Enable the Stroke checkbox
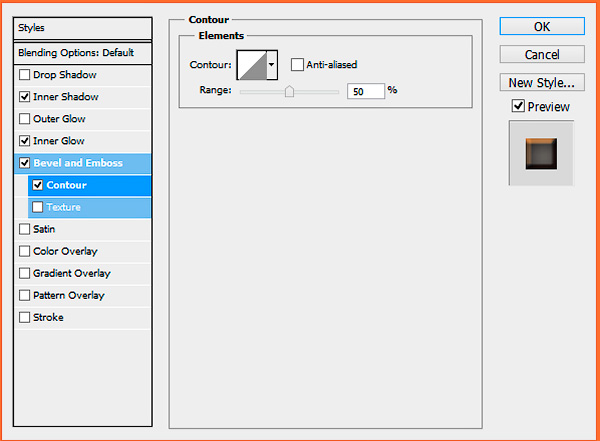Image resolution: width=600 pixels, height=441 pixels. (x=24, y=317)
